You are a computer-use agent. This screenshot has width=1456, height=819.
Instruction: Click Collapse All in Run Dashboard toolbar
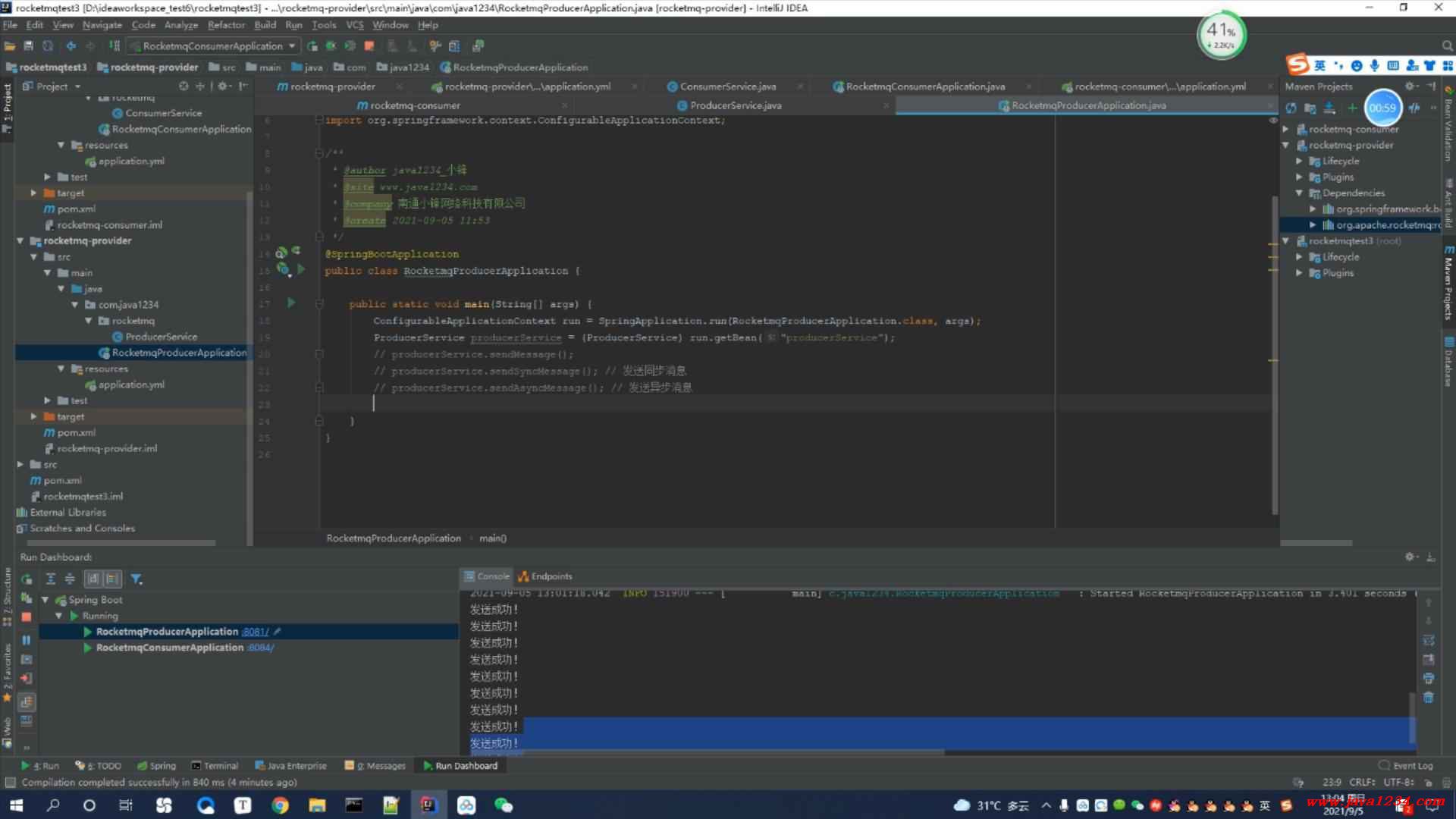point(70,579)
